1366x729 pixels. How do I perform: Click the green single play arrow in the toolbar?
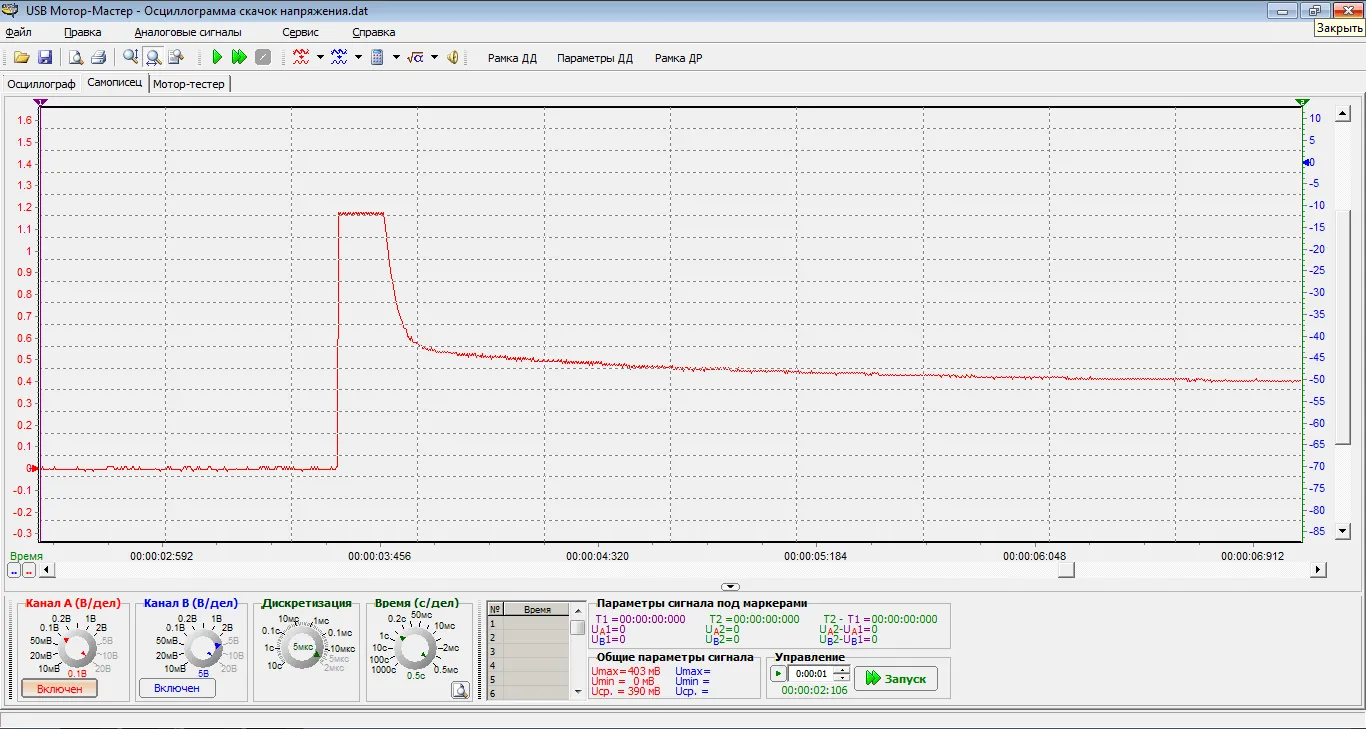pos(216,58)
